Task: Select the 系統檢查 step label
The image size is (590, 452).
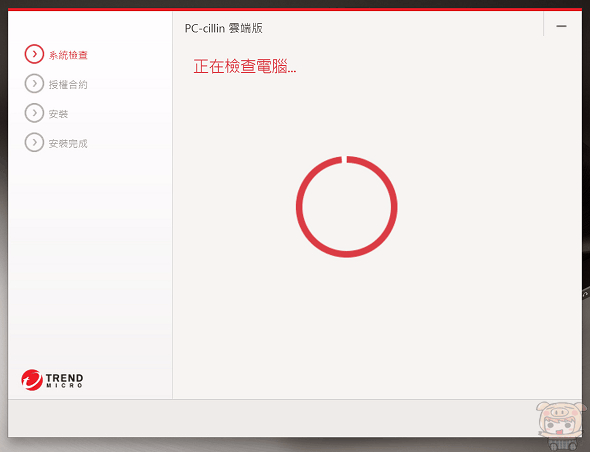Action: [68, 55]
